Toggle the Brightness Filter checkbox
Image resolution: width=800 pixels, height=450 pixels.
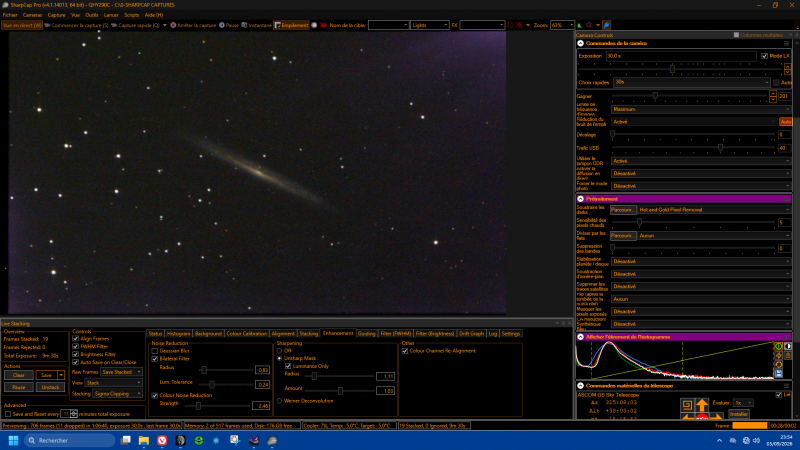(x=76, y=354)
